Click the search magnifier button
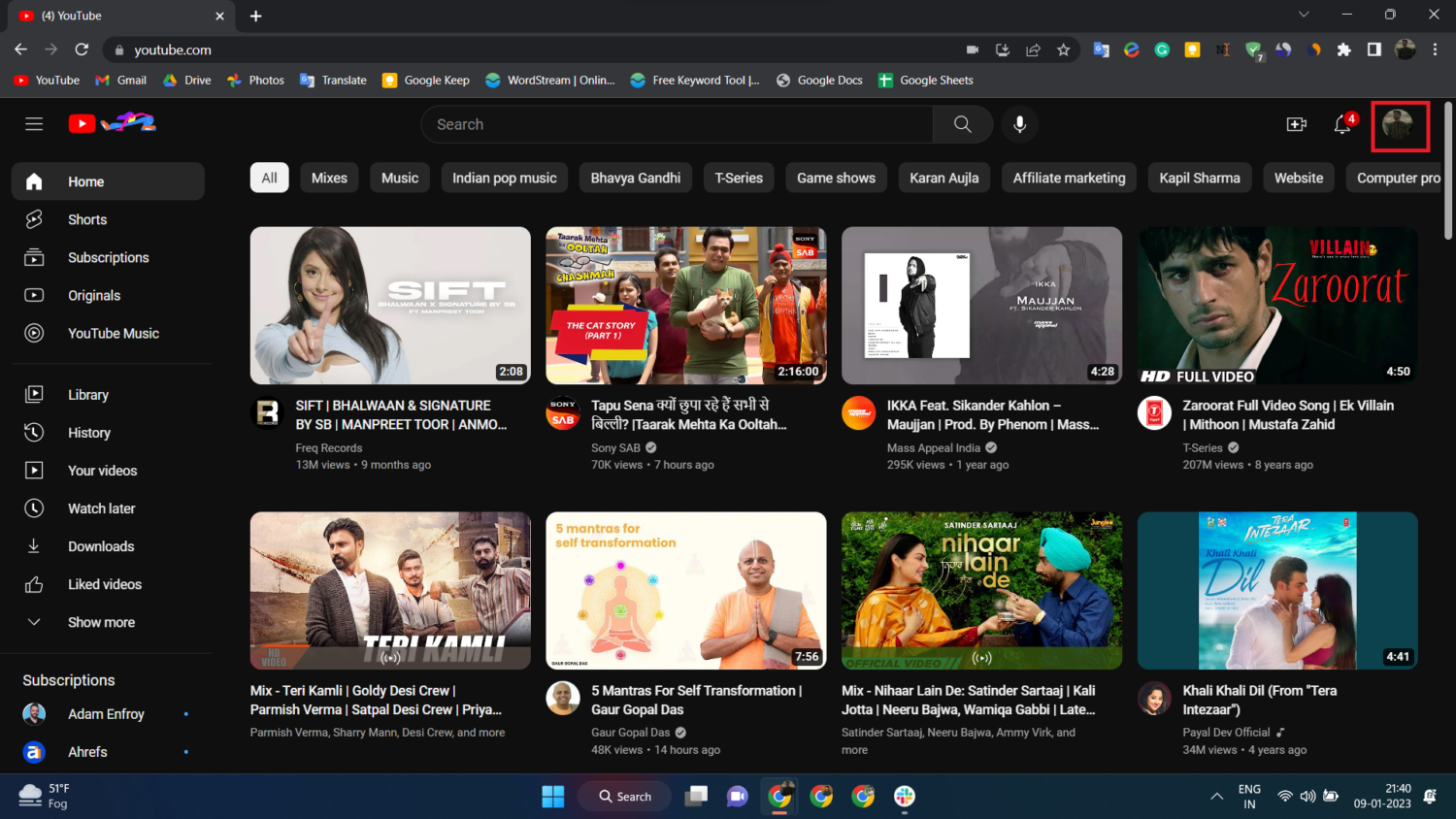Viewport: 1456px width, 819px height. coord(962,124)
